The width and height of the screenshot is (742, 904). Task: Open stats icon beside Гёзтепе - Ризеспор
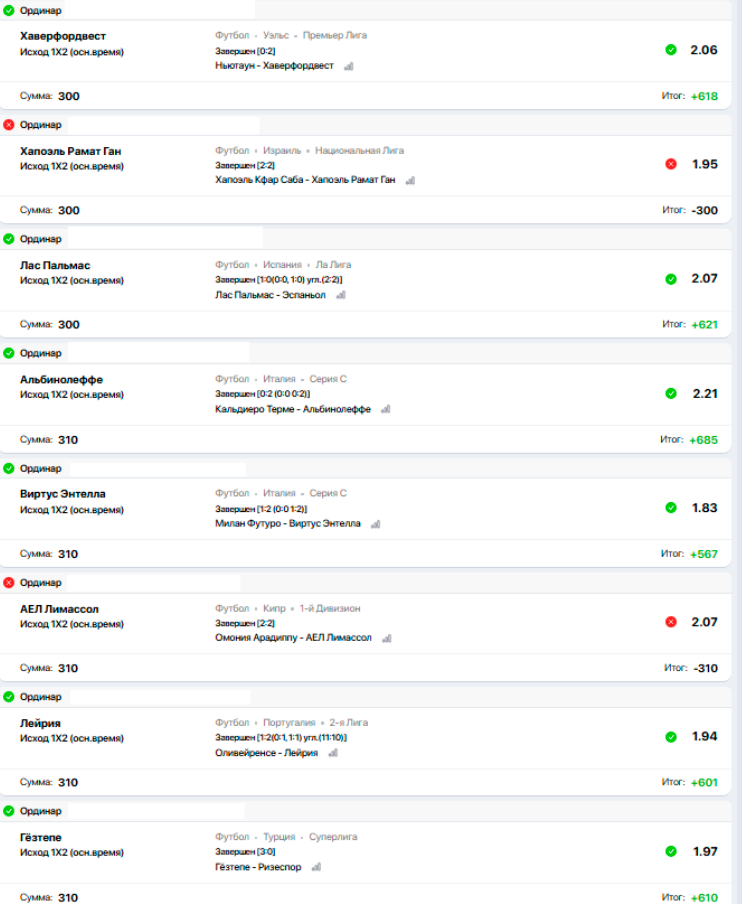click(316, 868)
